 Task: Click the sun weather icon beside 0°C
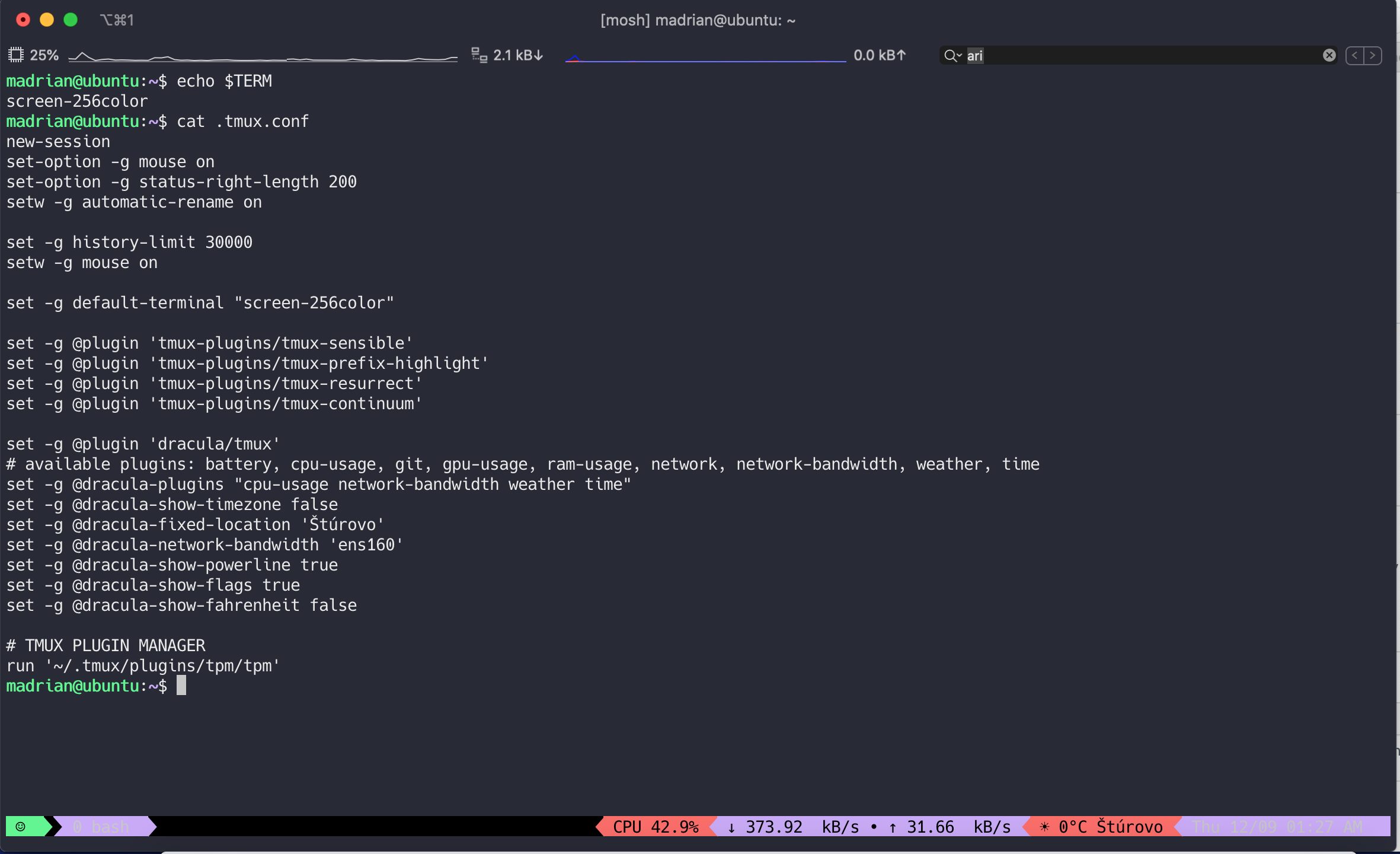coord(1044,826)
